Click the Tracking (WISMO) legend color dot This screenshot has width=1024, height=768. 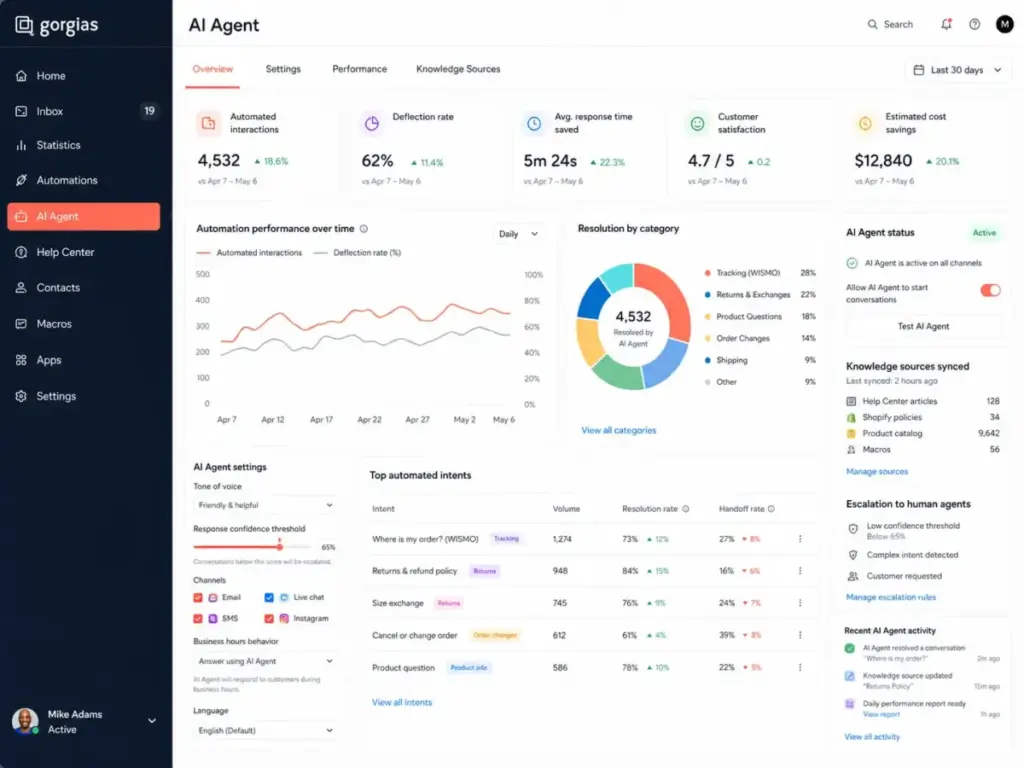point(707,273)
